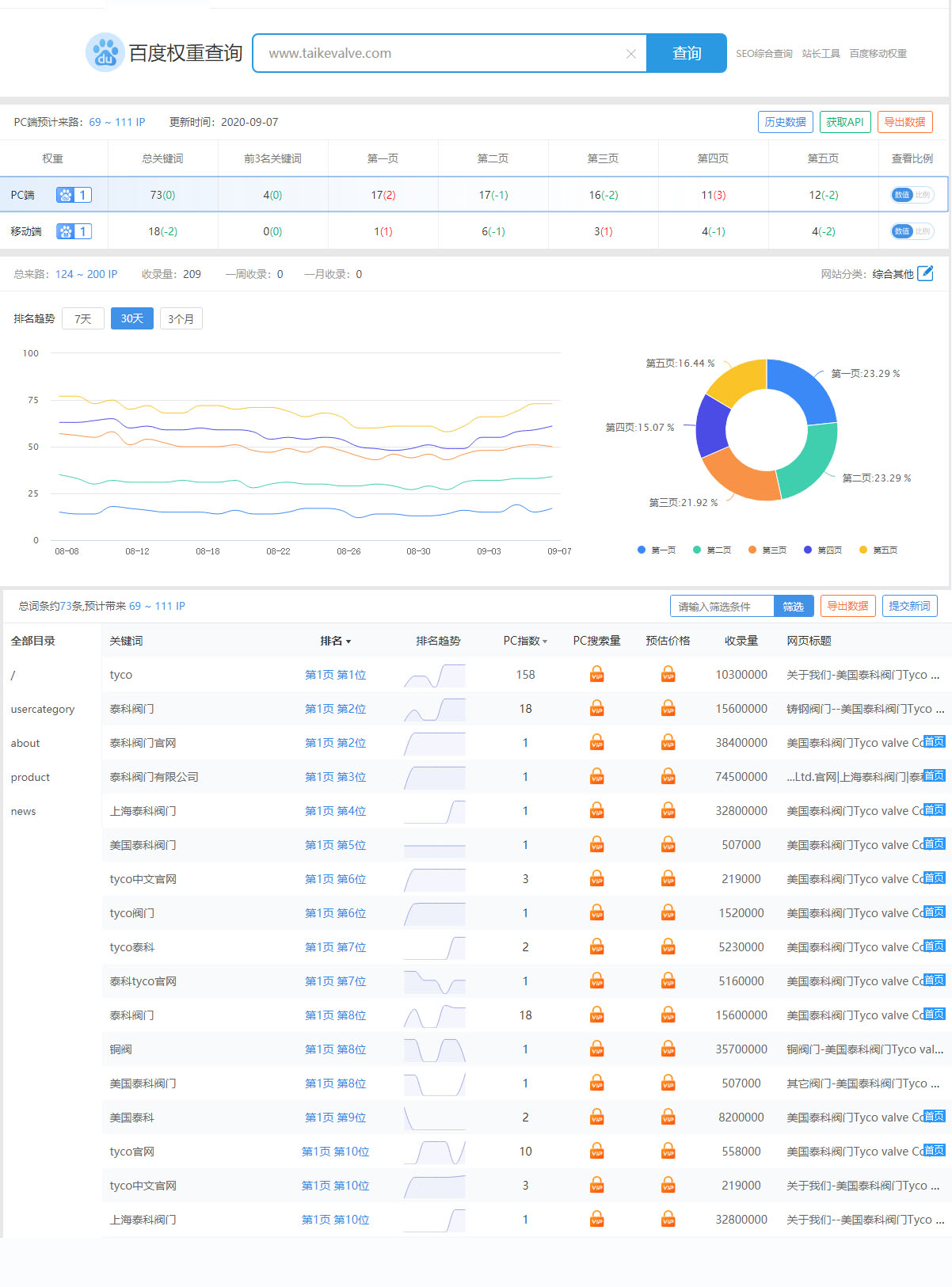Click PC搜索量 VIP lock for 泰科tyco官网

597,980
